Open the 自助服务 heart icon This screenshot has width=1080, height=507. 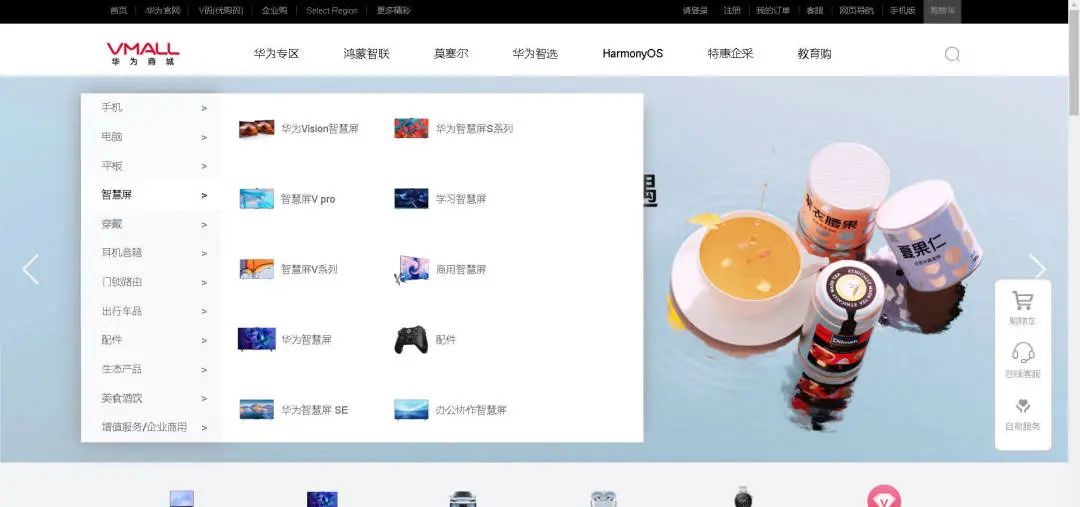coord(1023,406)
